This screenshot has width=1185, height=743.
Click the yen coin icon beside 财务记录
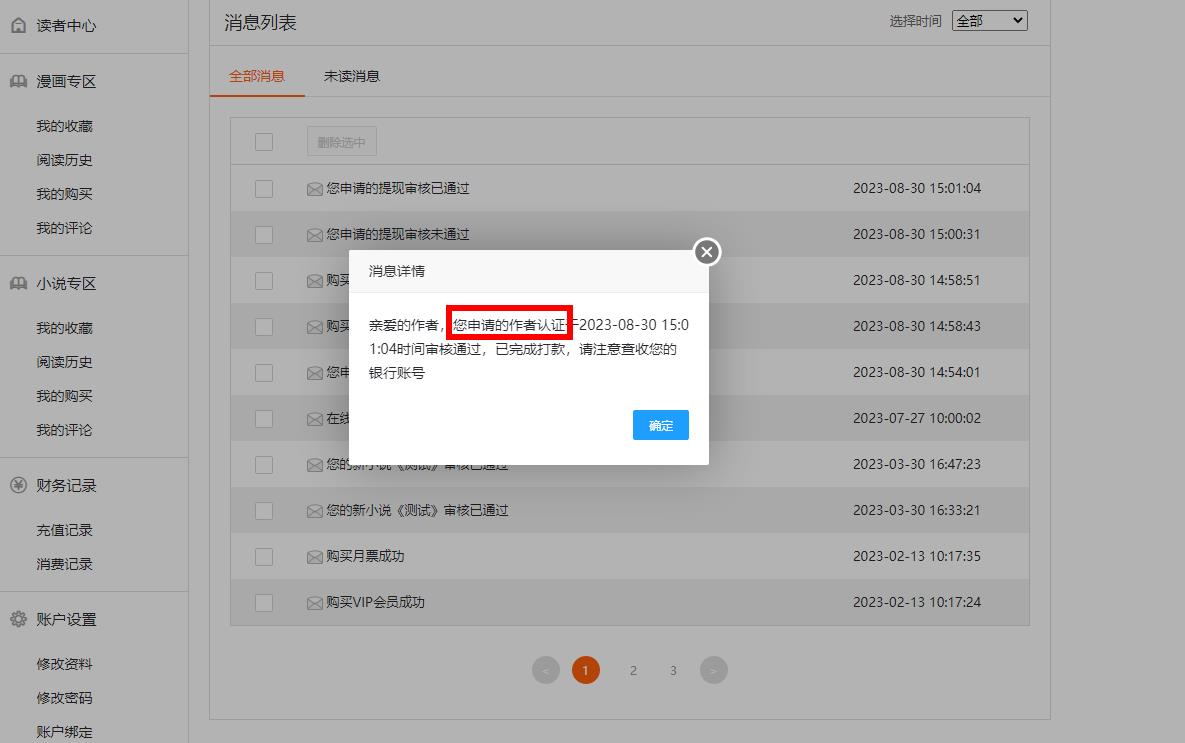coord(18,485)
